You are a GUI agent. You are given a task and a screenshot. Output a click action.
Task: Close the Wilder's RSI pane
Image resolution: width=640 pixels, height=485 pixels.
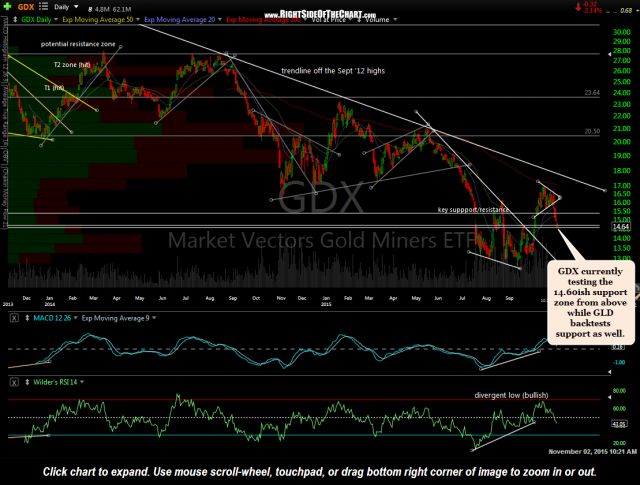point(14,382)
